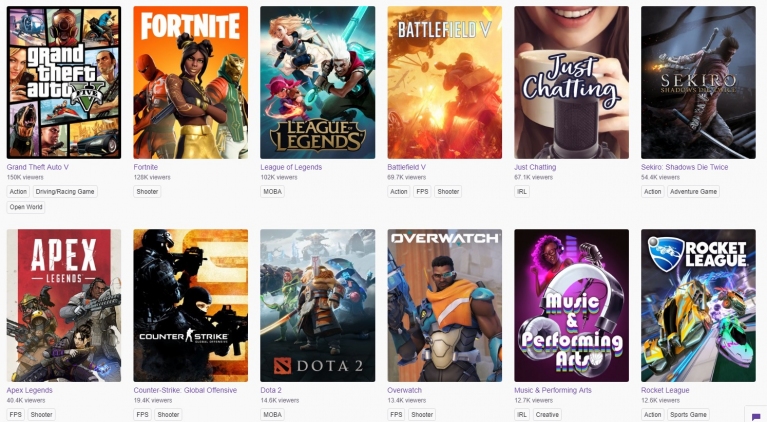Select the Shooter tag under Overwatch
Image resolution: width=767 pixels, height=422 pixels.
click(x=422, y=415)
